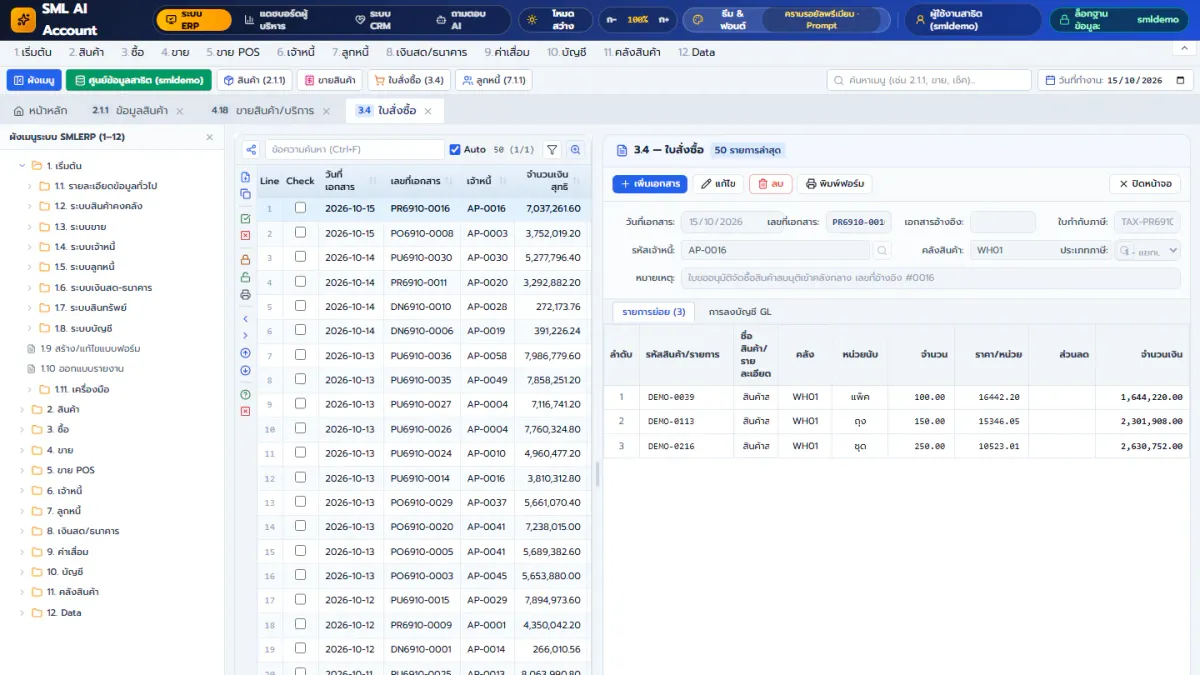Open the filter funnel icon in list toolbar
Image resolution: width=1200 pixels, height=675 pixels.
[x=551, y=149]
